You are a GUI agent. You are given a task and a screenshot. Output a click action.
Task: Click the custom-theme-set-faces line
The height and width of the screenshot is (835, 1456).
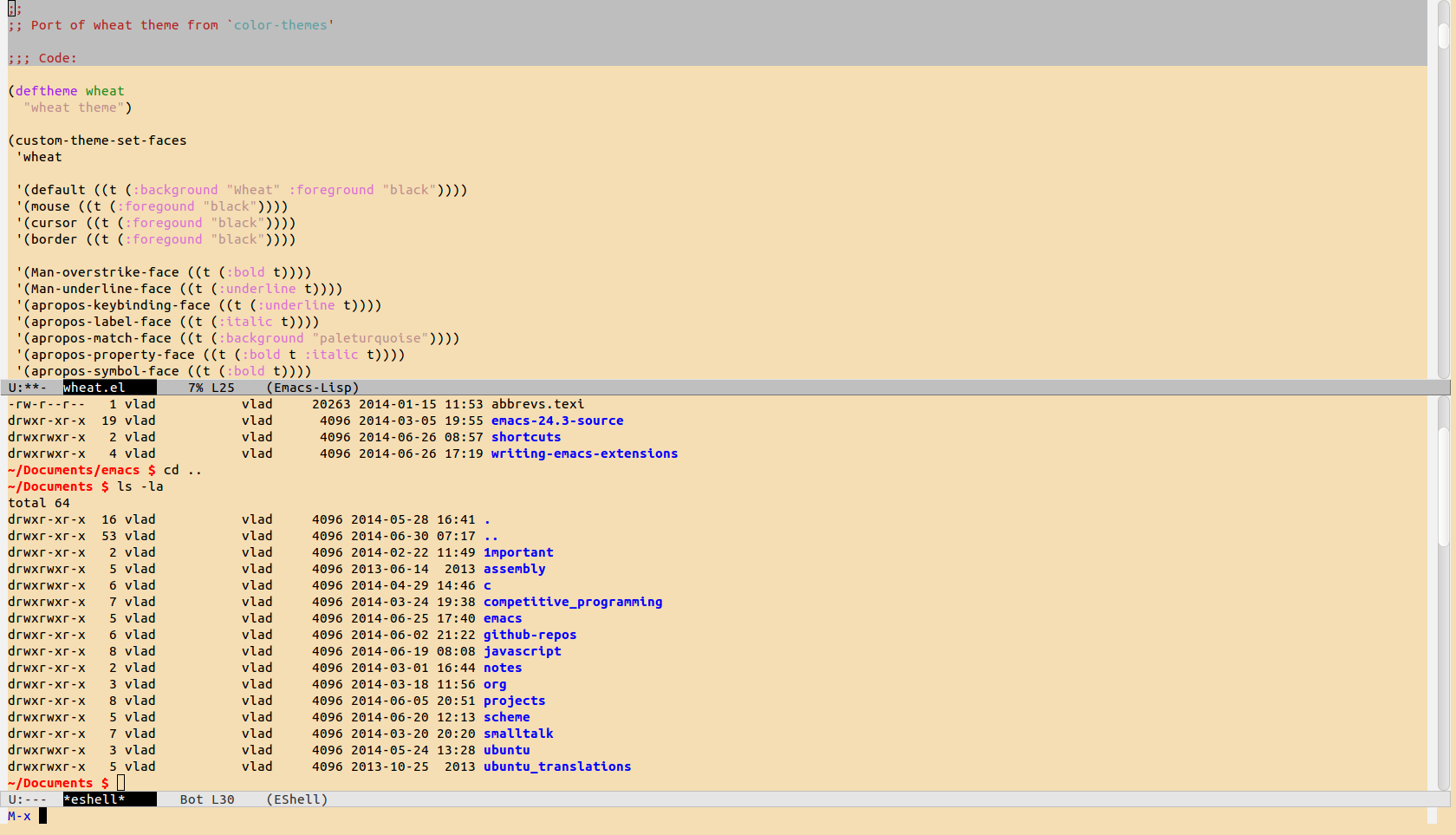97,140
